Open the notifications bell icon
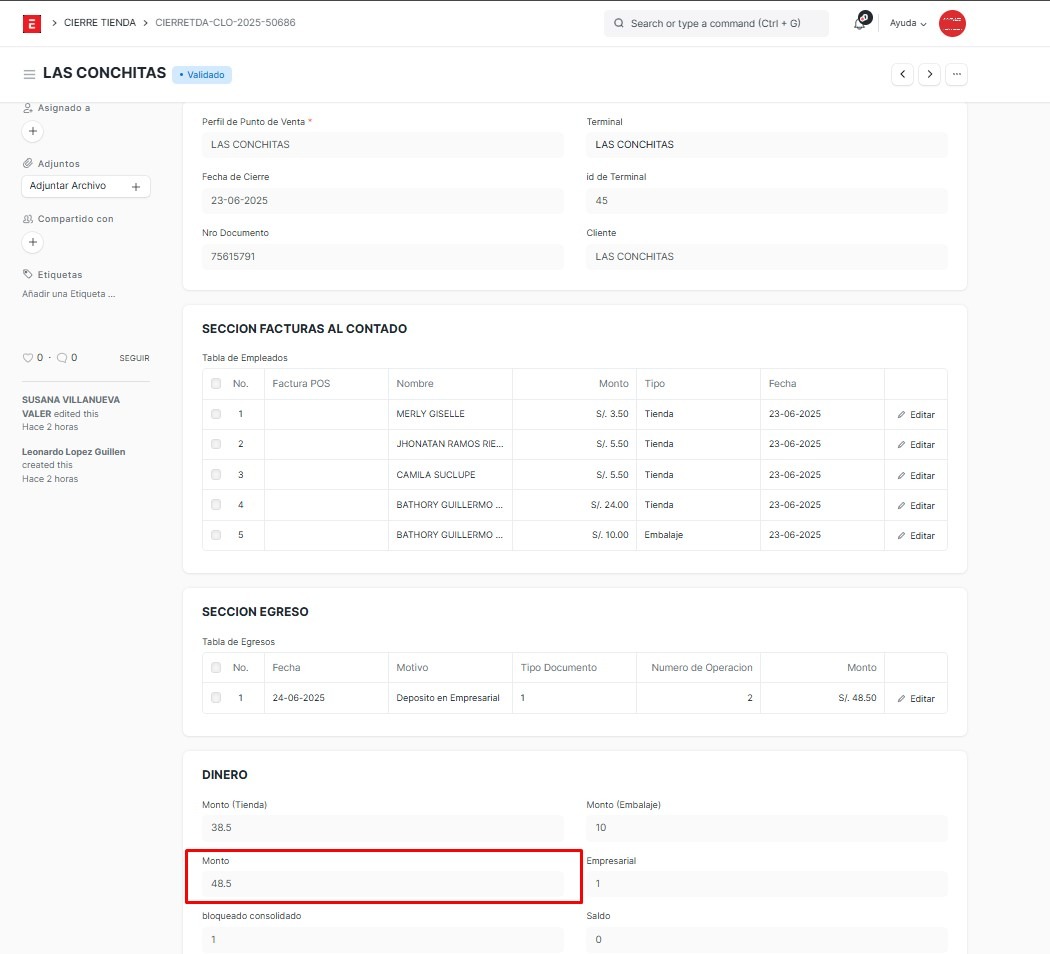1050x954 pixels. coord(860,23)
